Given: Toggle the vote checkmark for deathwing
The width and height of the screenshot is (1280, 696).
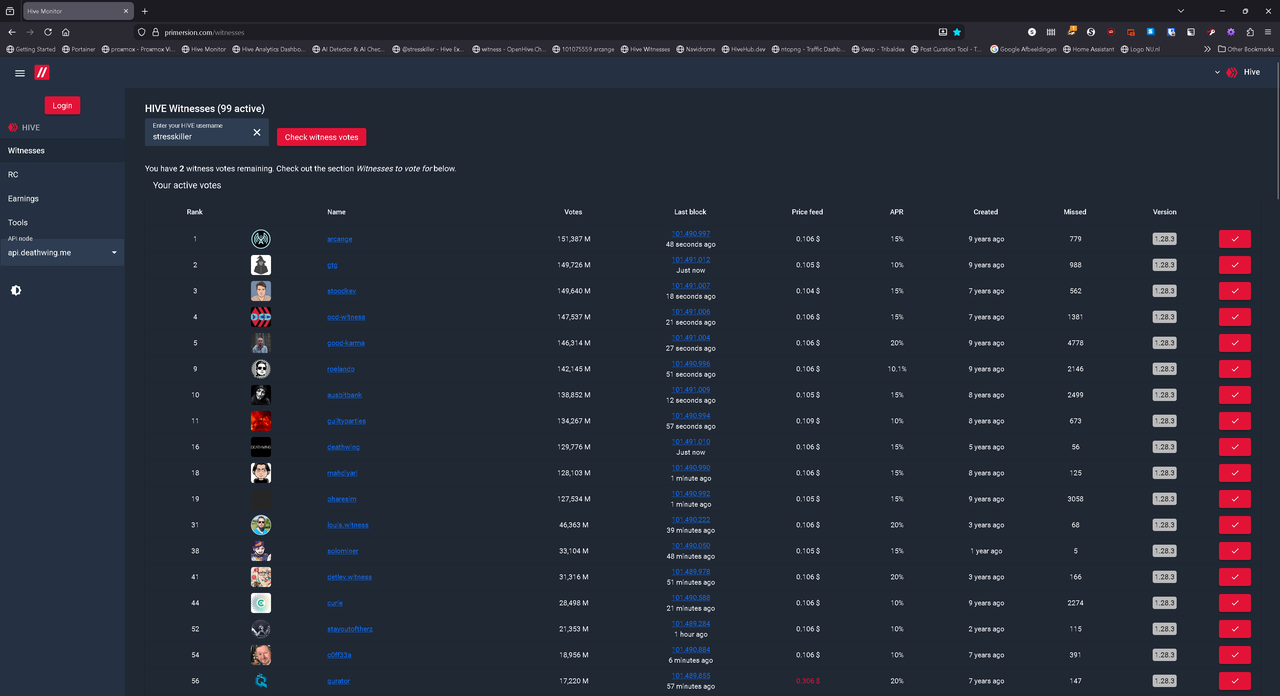Looking at the screenshot, I should click(1234, 447).
